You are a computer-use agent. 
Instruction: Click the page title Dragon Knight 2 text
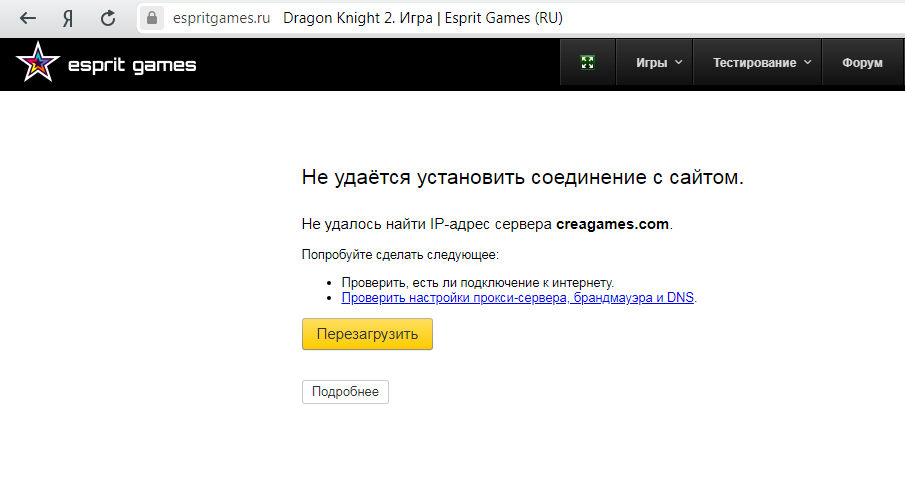point(422,18)
